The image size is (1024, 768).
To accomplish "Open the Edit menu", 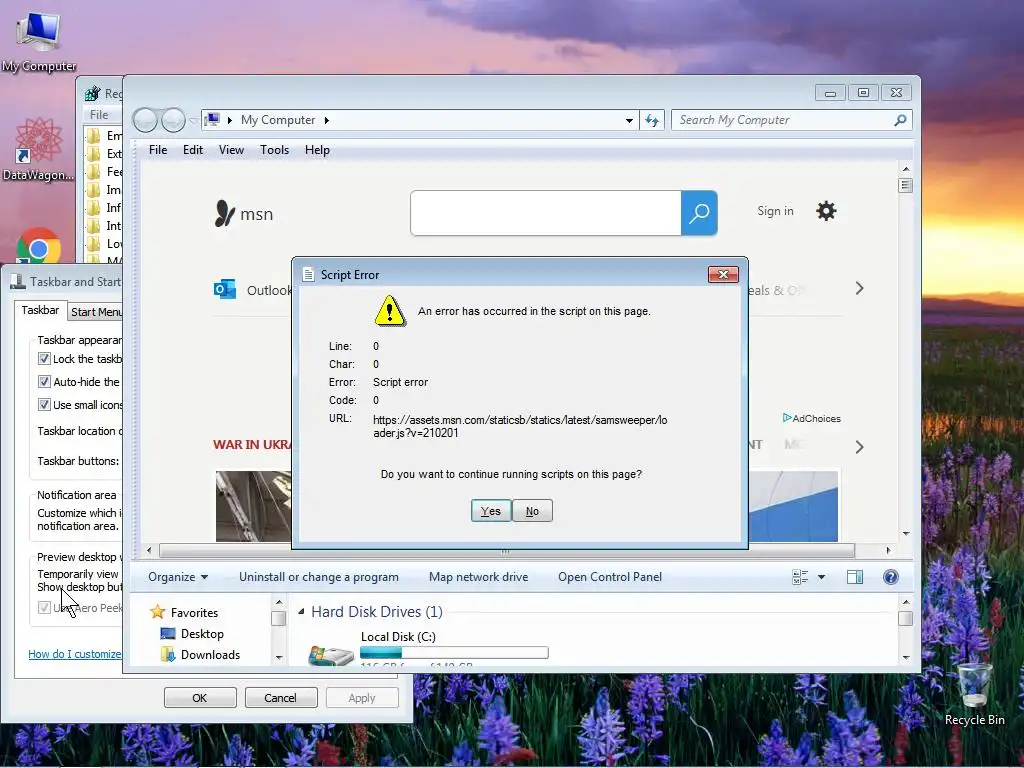I will coord(193,150).
